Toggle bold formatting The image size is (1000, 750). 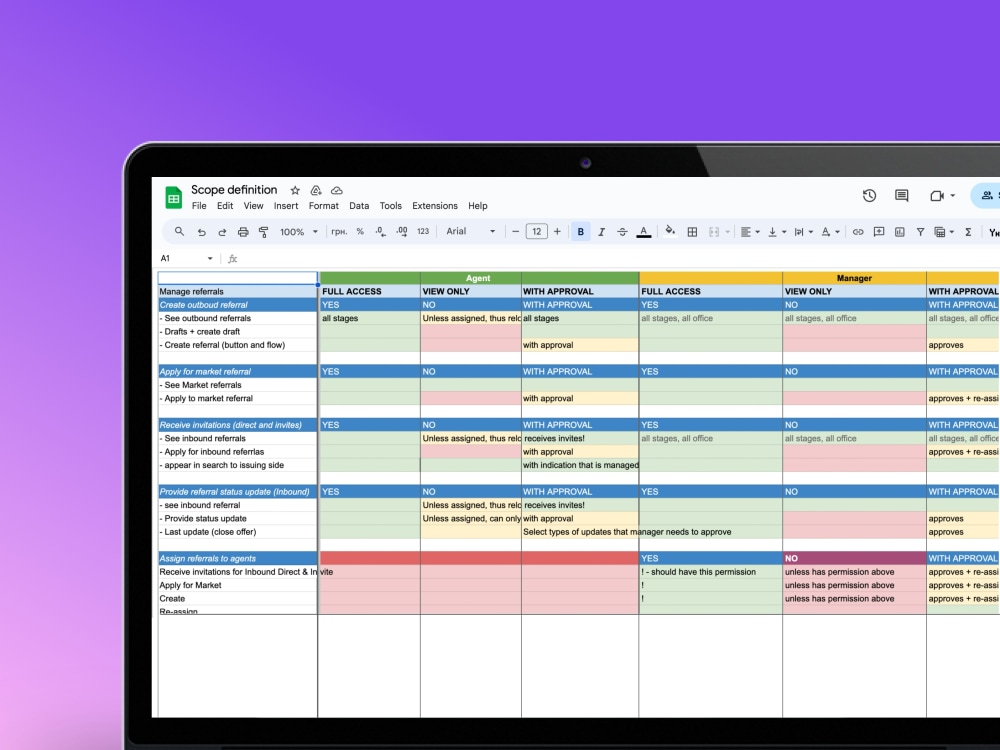[580, 232]
